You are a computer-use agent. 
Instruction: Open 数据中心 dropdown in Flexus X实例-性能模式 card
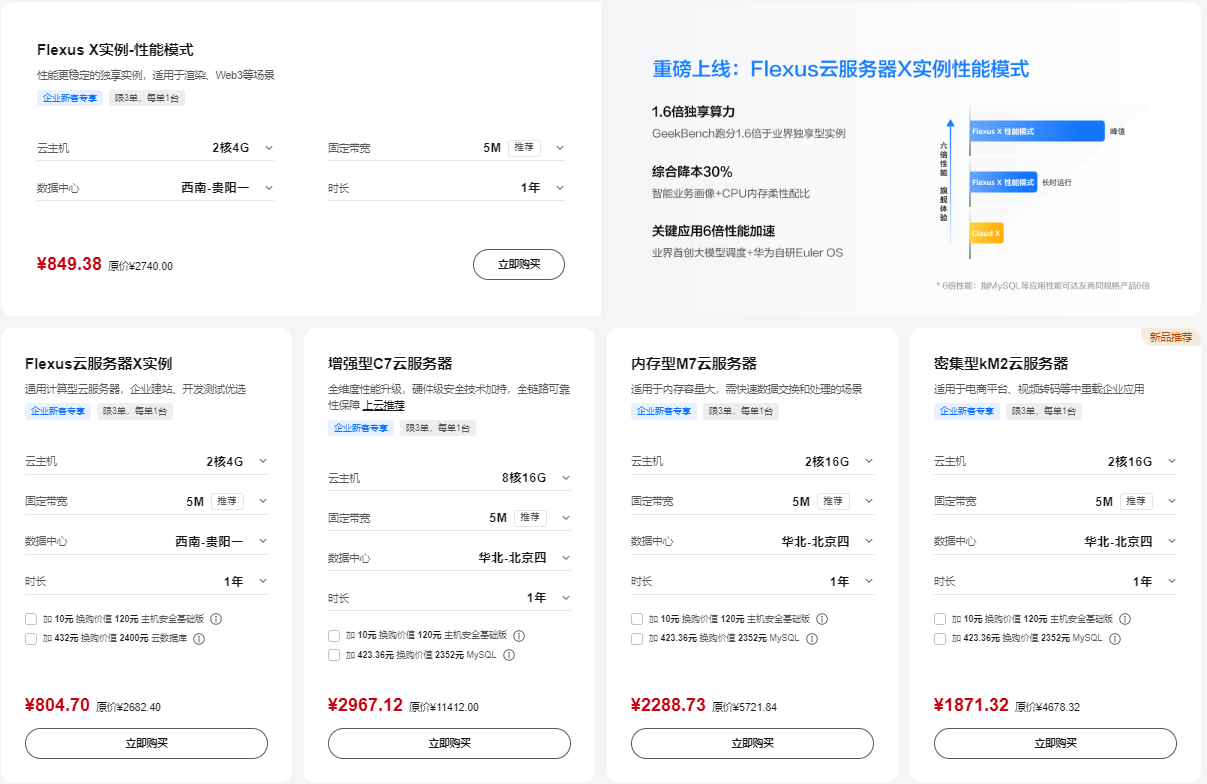155,188
